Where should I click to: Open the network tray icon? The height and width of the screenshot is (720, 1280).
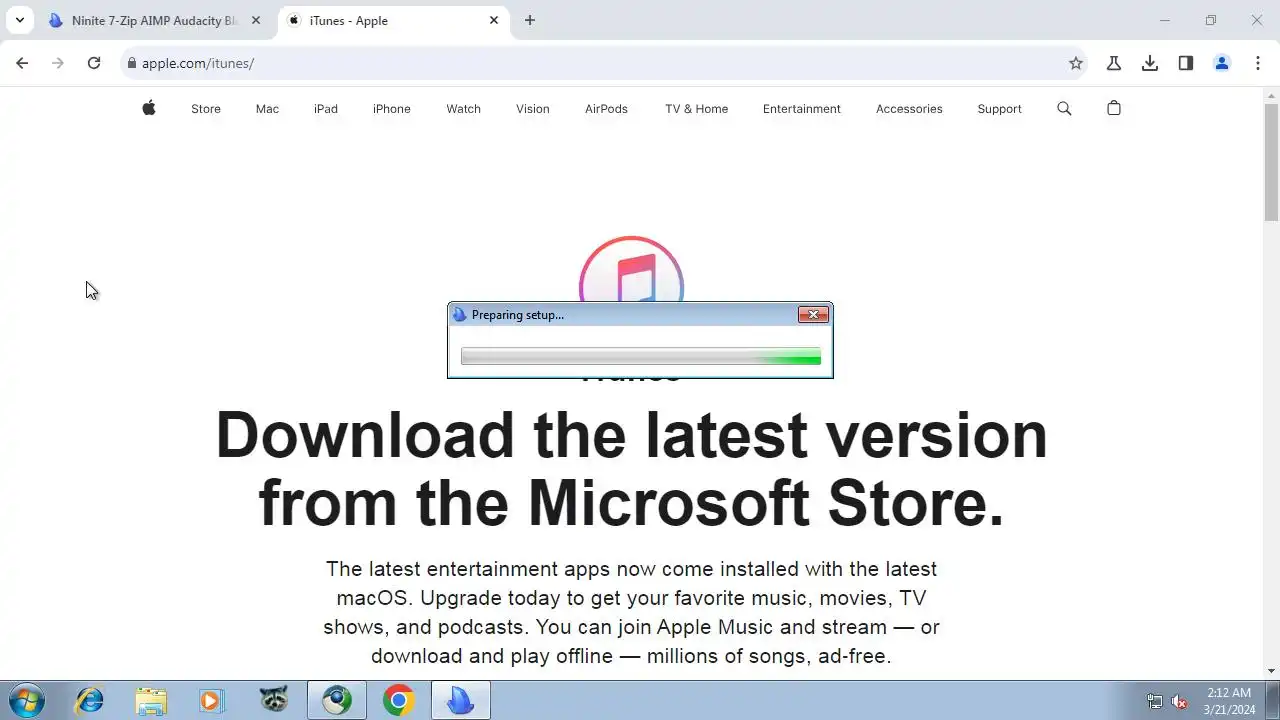[x=1155, y=701]
